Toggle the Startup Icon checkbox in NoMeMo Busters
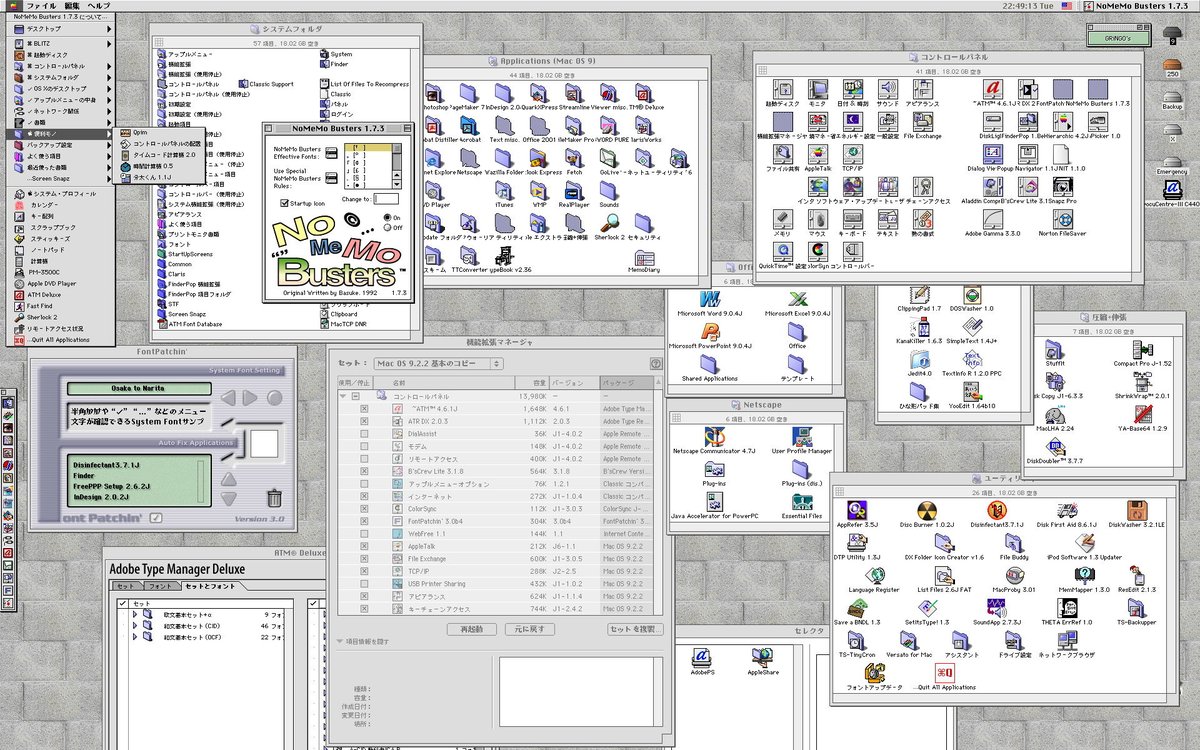The height and width of the screenshot is (750, 1200). click(x=285, y=203)
